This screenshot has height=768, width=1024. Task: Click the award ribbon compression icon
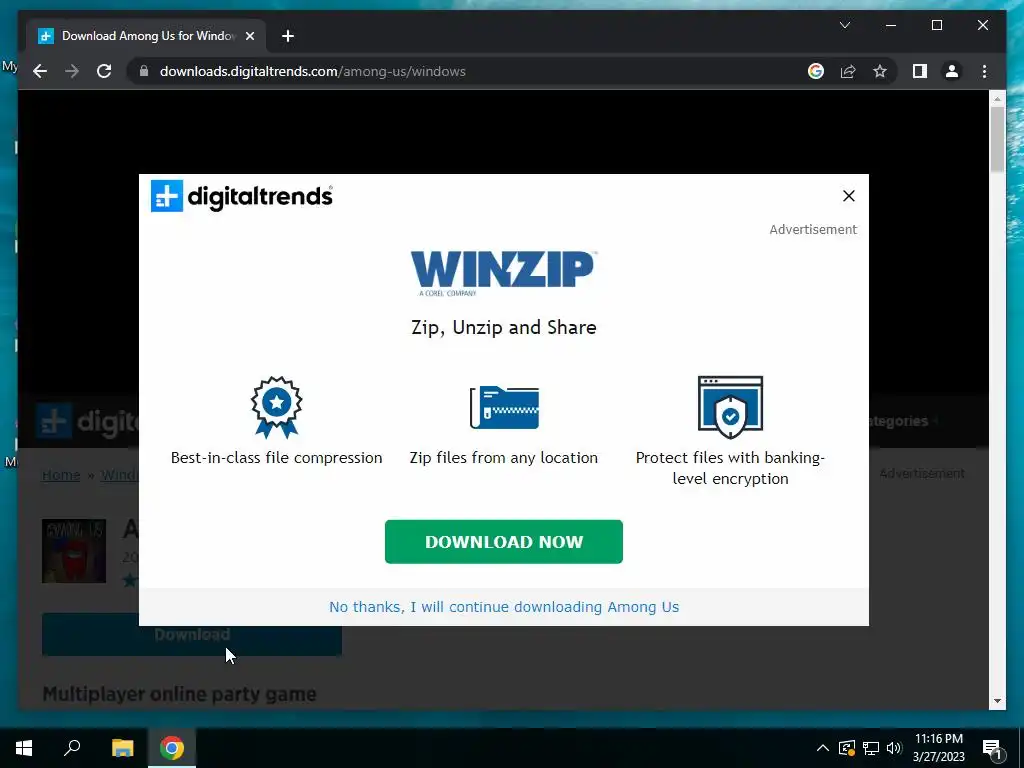click(x=276, y=407)
